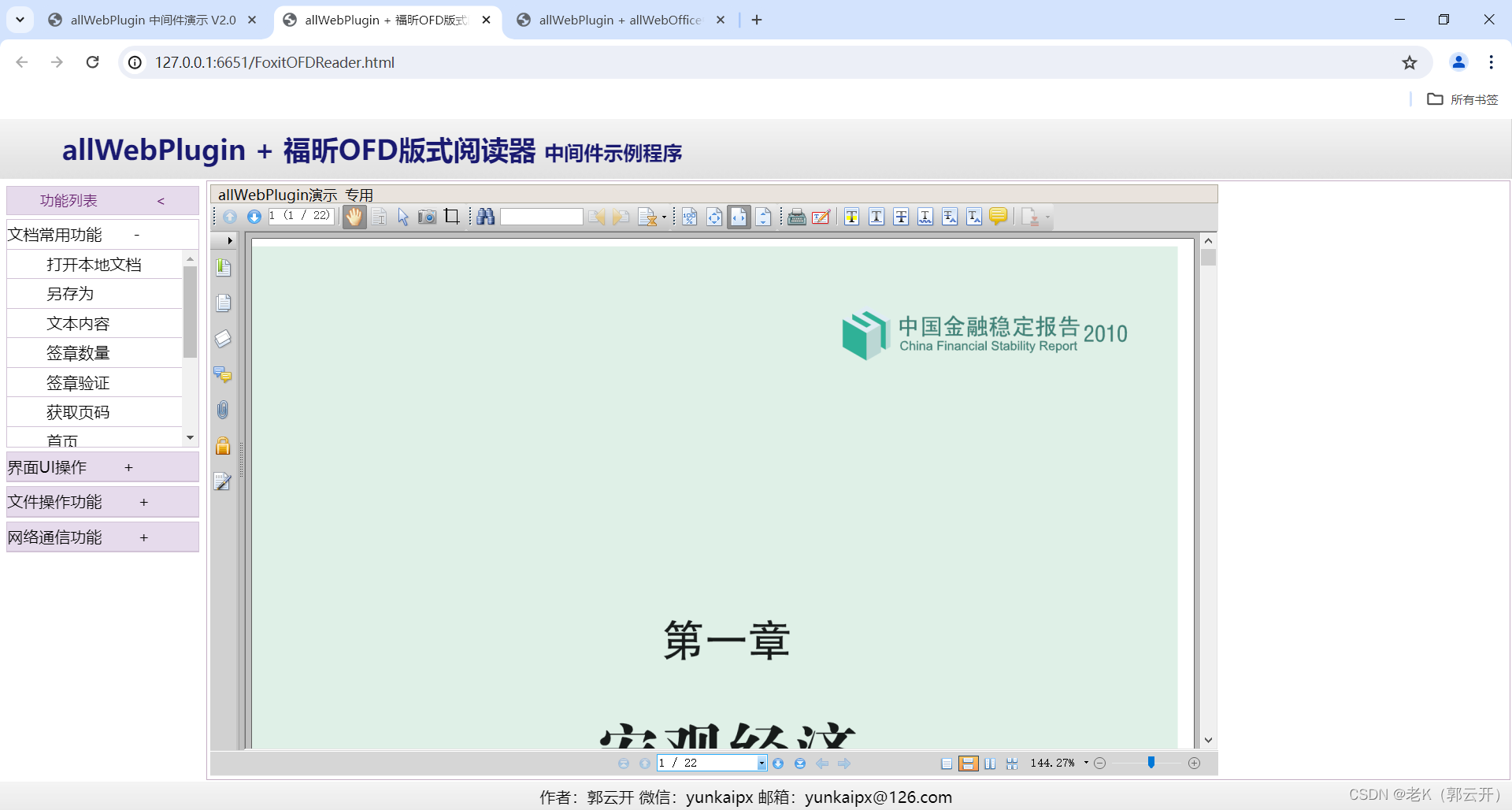Toggle continuous page view mode
Image resolution: width=1512 pixels, height=810 pixels.
click(968, 763)
